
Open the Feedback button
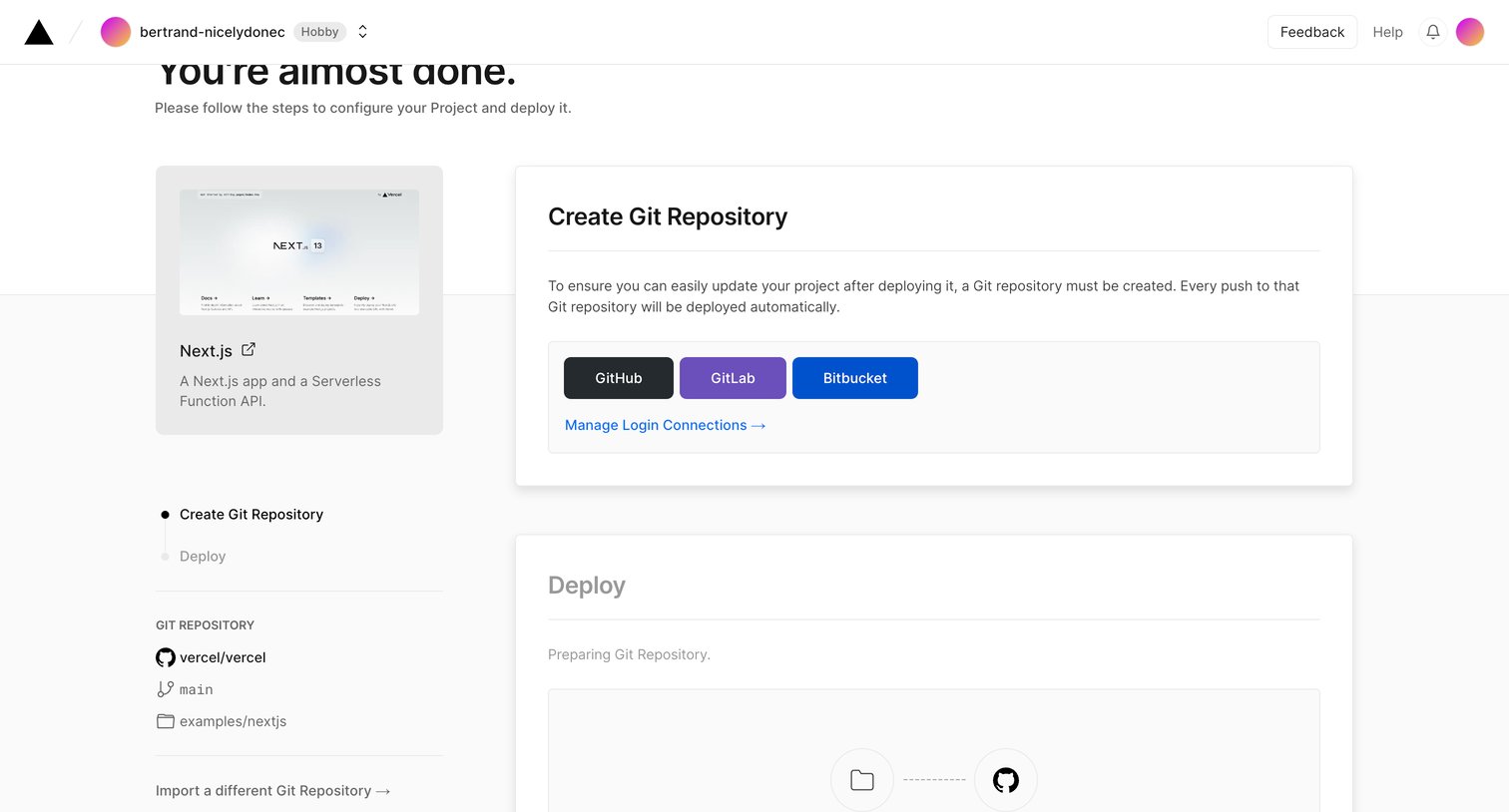click(x=1312, y=32)
